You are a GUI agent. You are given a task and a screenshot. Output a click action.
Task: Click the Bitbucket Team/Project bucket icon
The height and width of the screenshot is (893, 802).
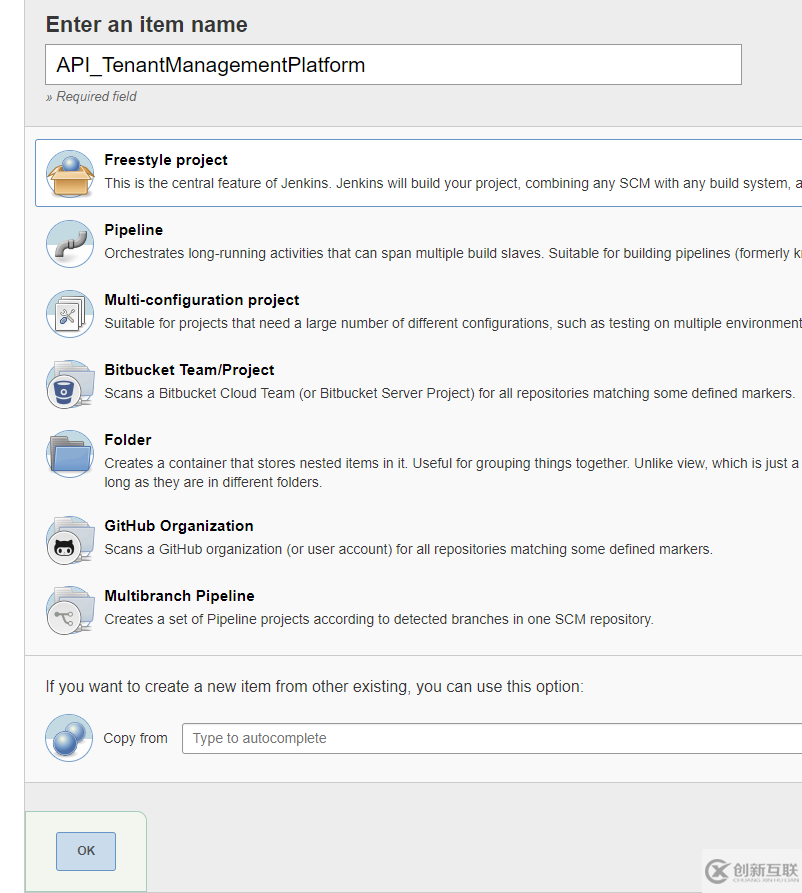point(70,384)
